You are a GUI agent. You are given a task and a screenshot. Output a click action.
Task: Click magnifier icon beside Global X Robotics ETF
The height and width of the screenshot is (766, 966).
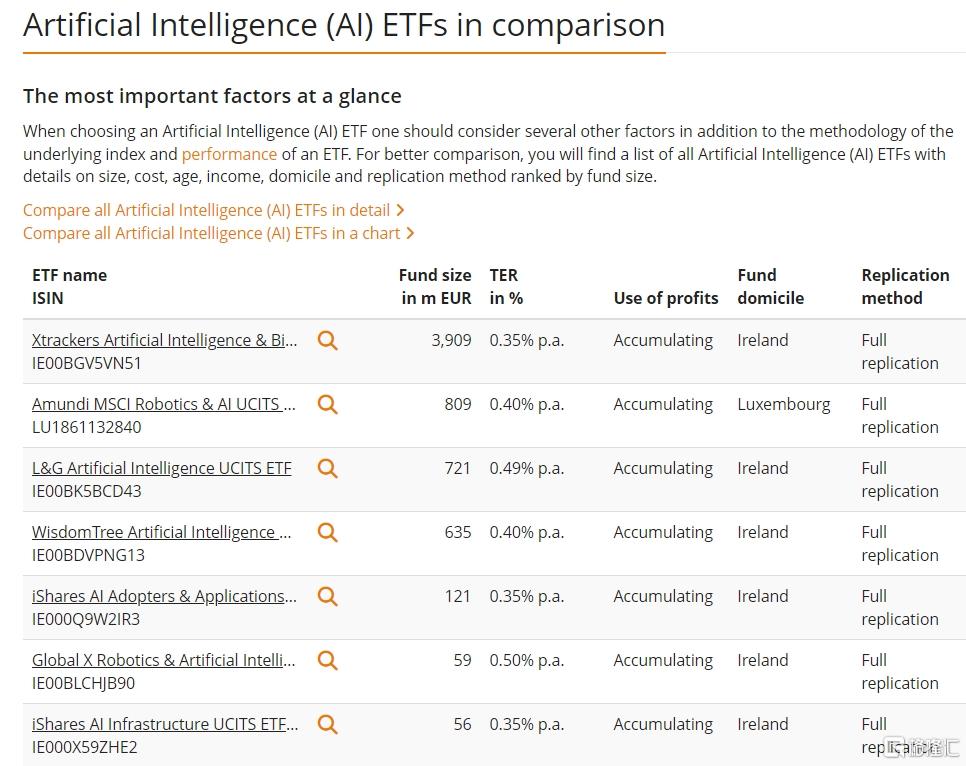pyautogui.click(x=327, y=661)
